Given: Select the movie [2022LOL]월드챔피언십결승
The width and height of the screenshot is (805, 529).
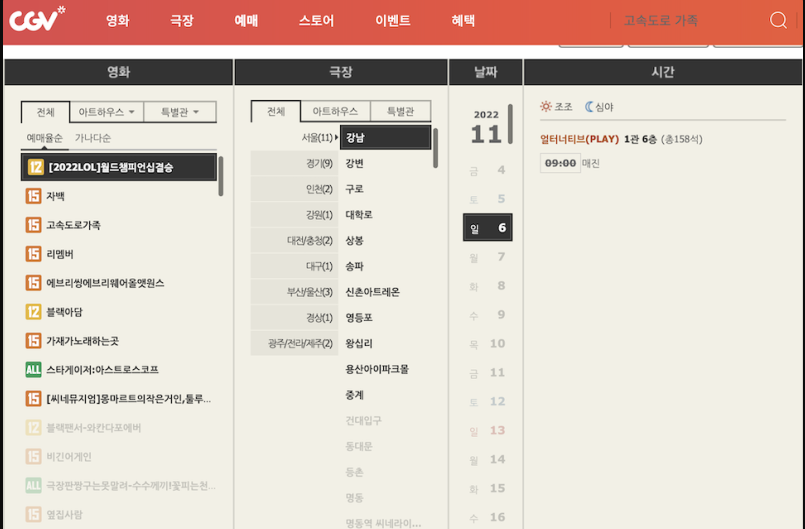Looking at the screenshot, I should pos(119,167).
